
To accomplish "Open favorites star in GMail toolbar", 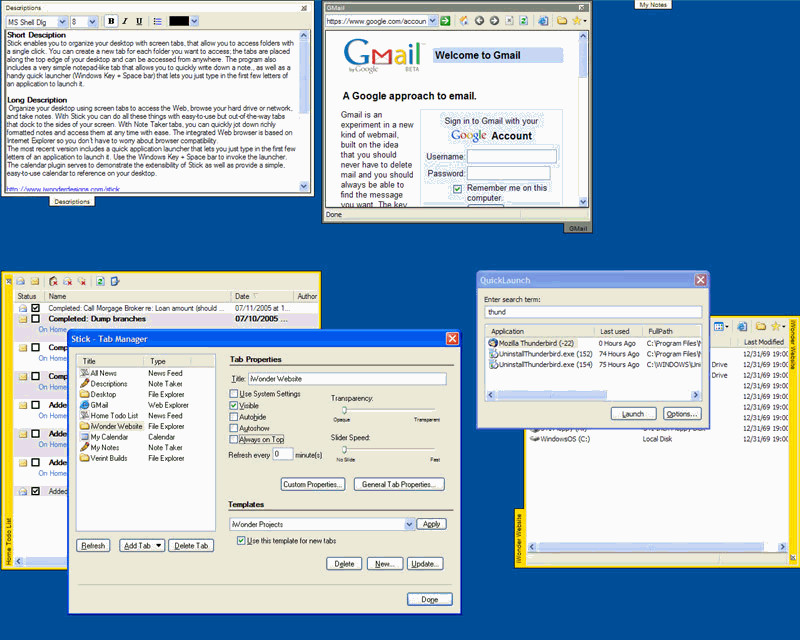I will [x=579, y=20].
